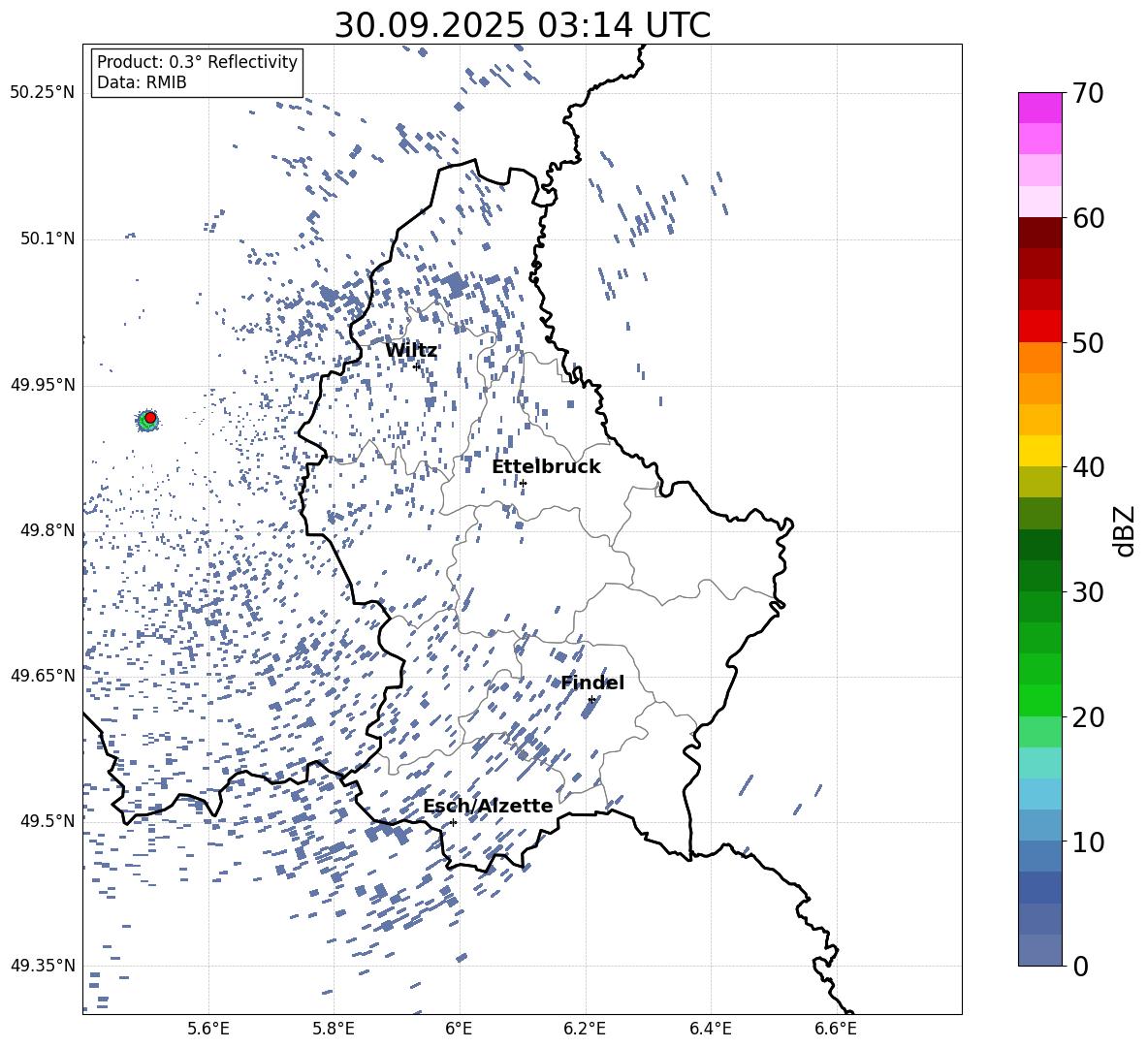Click the dBZ colorbar axis label
This screenshot has width=1148, height=1048.
1125,530
